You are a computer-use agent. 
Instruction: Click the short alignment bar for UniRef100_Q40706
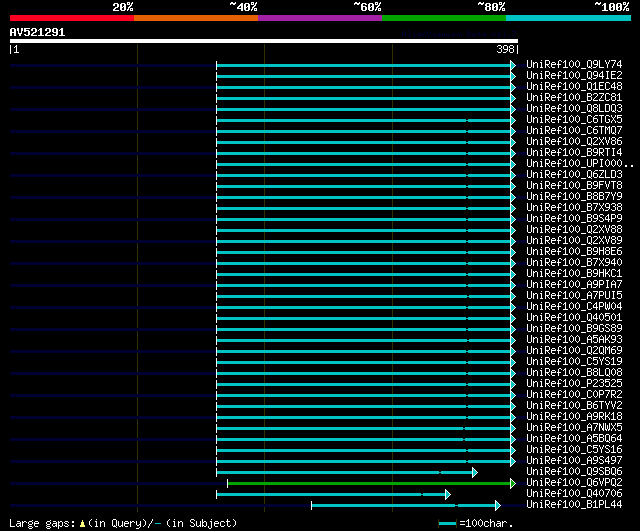(331, 495)
